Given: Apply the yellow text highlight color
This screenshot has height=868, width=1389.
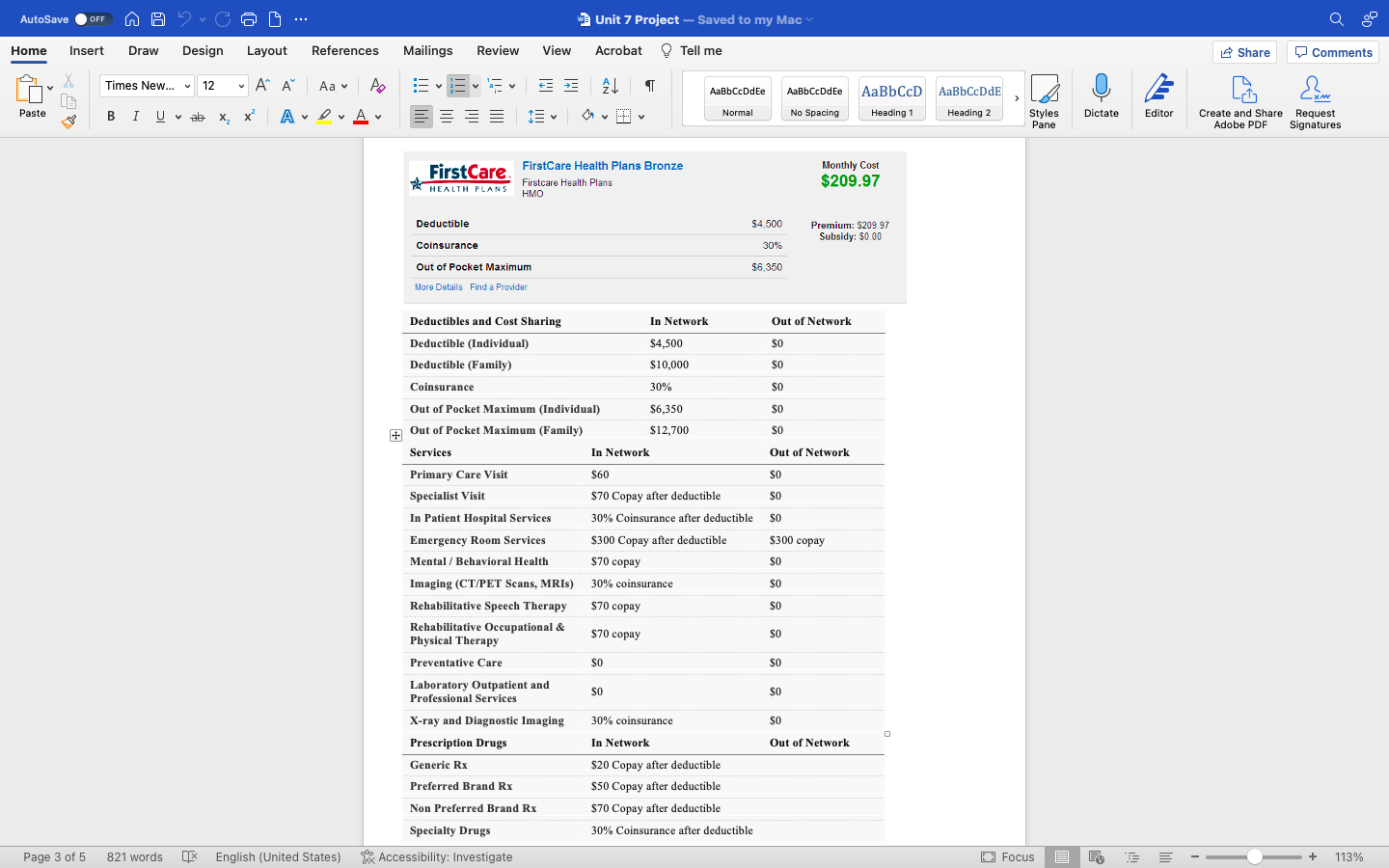Looking at the screenshot, I should tap(324, 117).
